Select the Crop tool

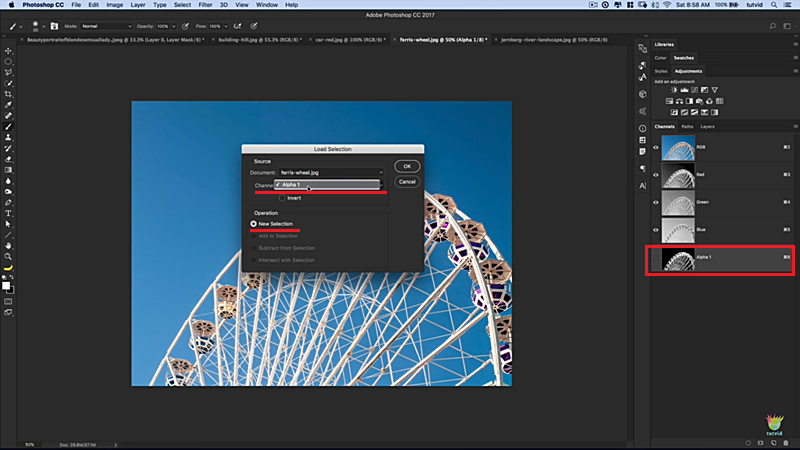coord(8,94)
